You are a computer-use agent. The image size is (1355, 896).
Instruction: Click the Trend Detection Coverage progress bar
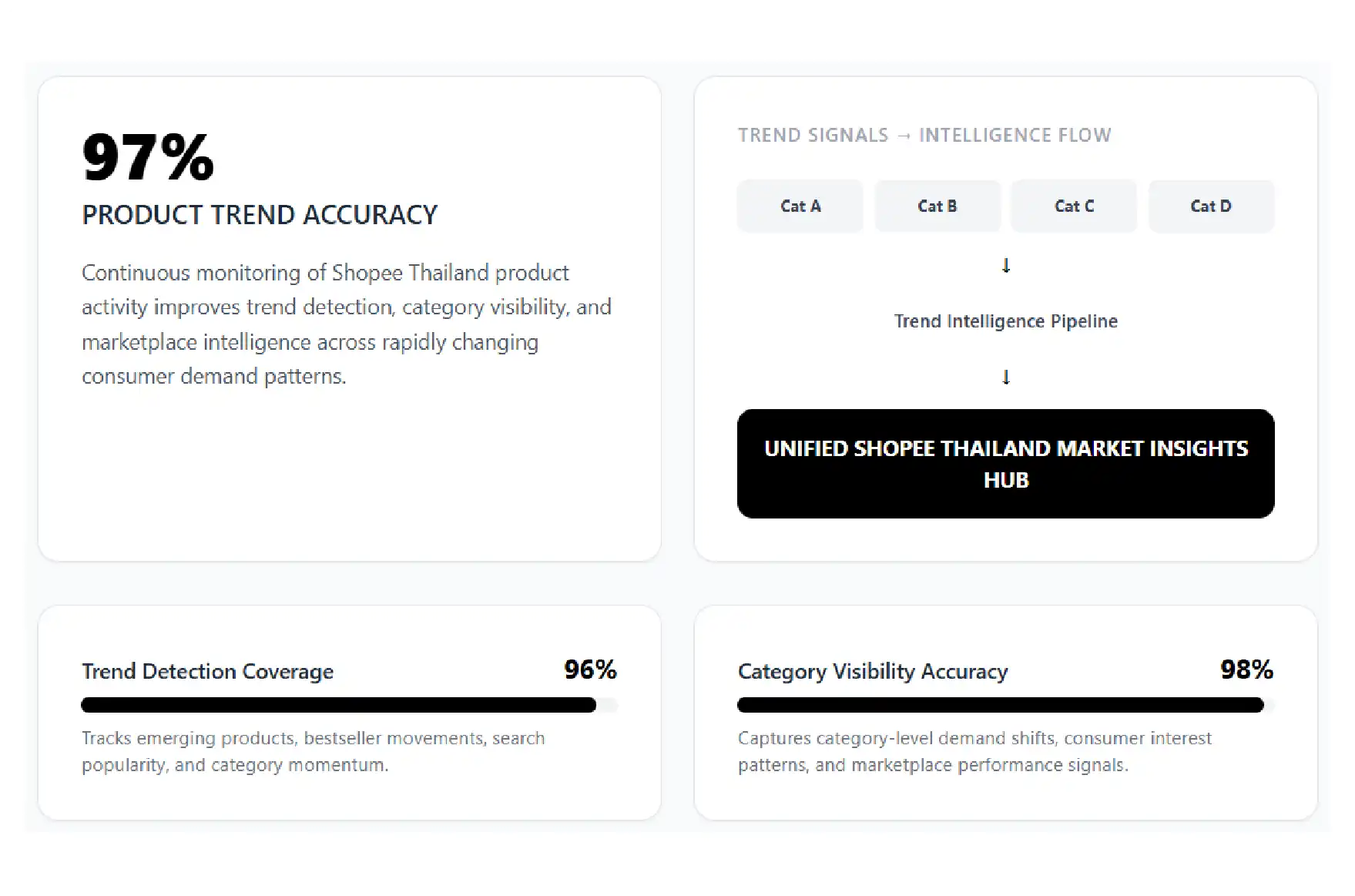tap(349, 705)
